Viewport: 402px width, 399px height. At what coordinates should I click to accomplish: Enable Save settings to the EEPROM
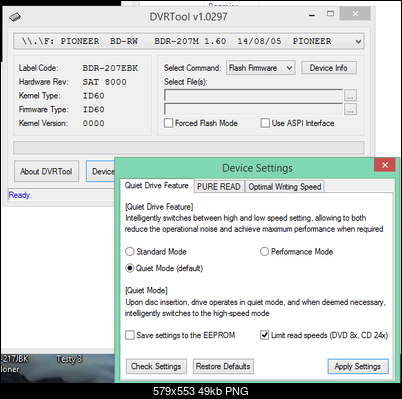click(x=130, y=335)
